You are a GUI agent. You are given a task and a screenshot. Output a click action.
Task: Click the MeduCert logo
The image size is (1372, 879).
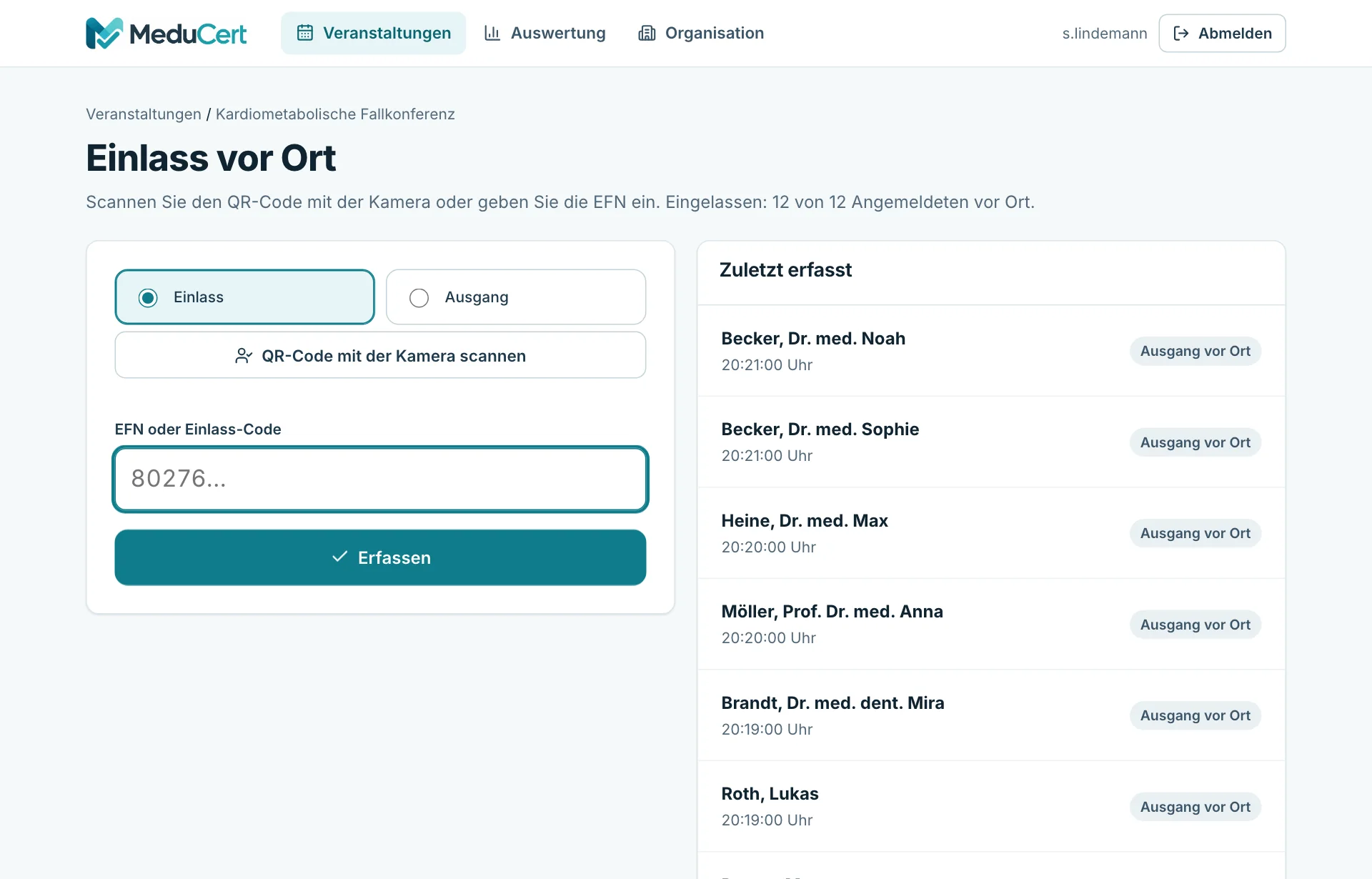click(x=166, y=33)
